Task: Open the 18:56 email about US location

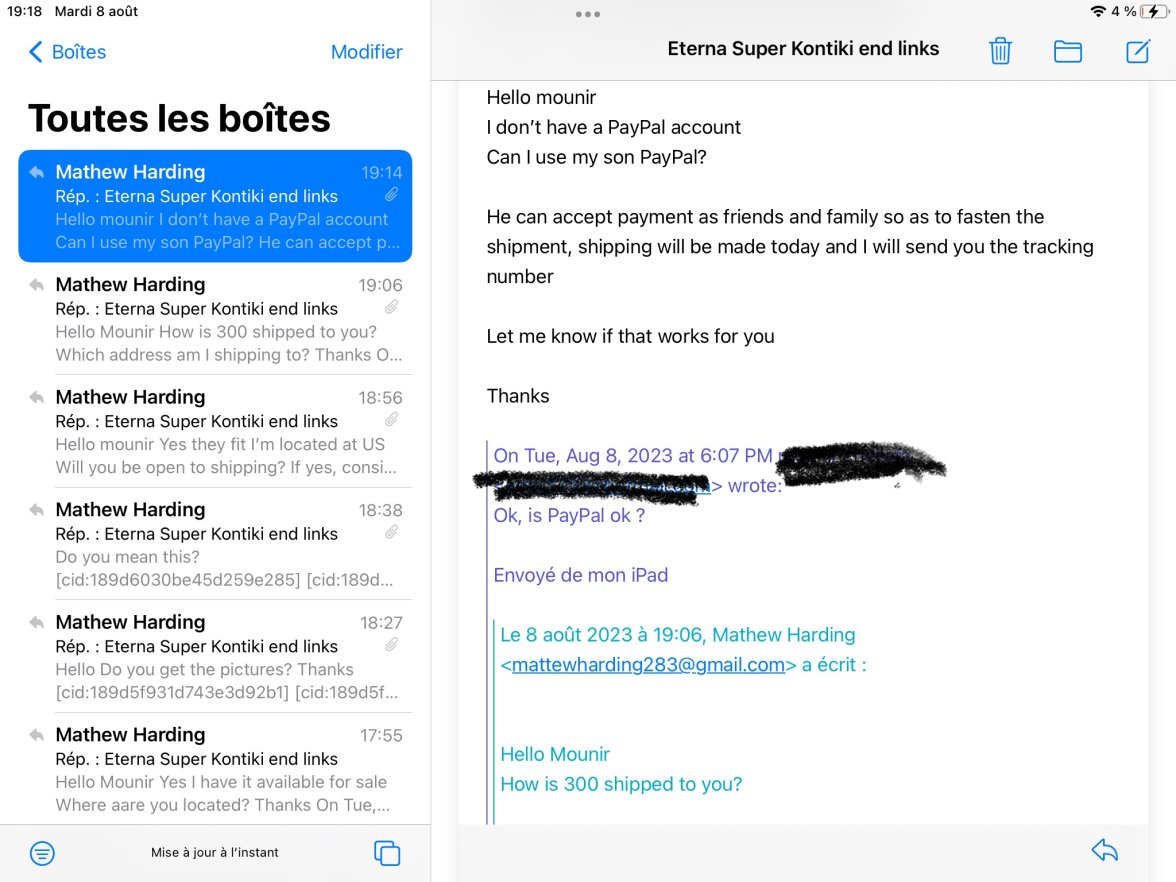Action: [x=215, y=432]
